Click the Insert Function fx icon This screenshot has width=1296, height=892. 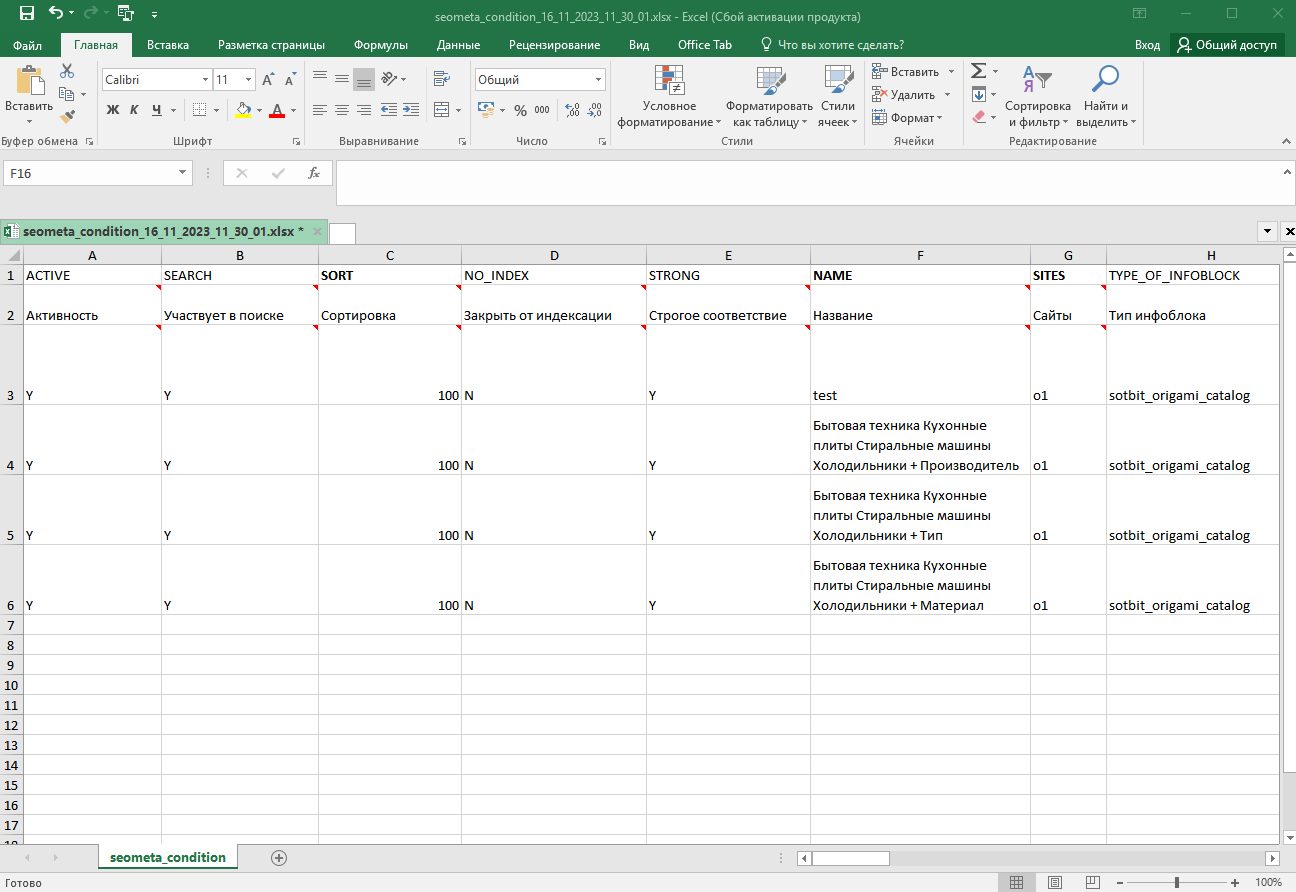tap(313, 173)
